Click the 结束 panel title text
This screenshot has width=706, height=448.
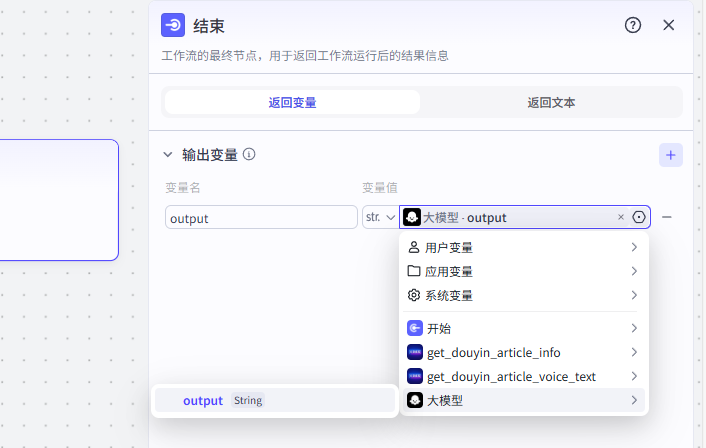209,26
